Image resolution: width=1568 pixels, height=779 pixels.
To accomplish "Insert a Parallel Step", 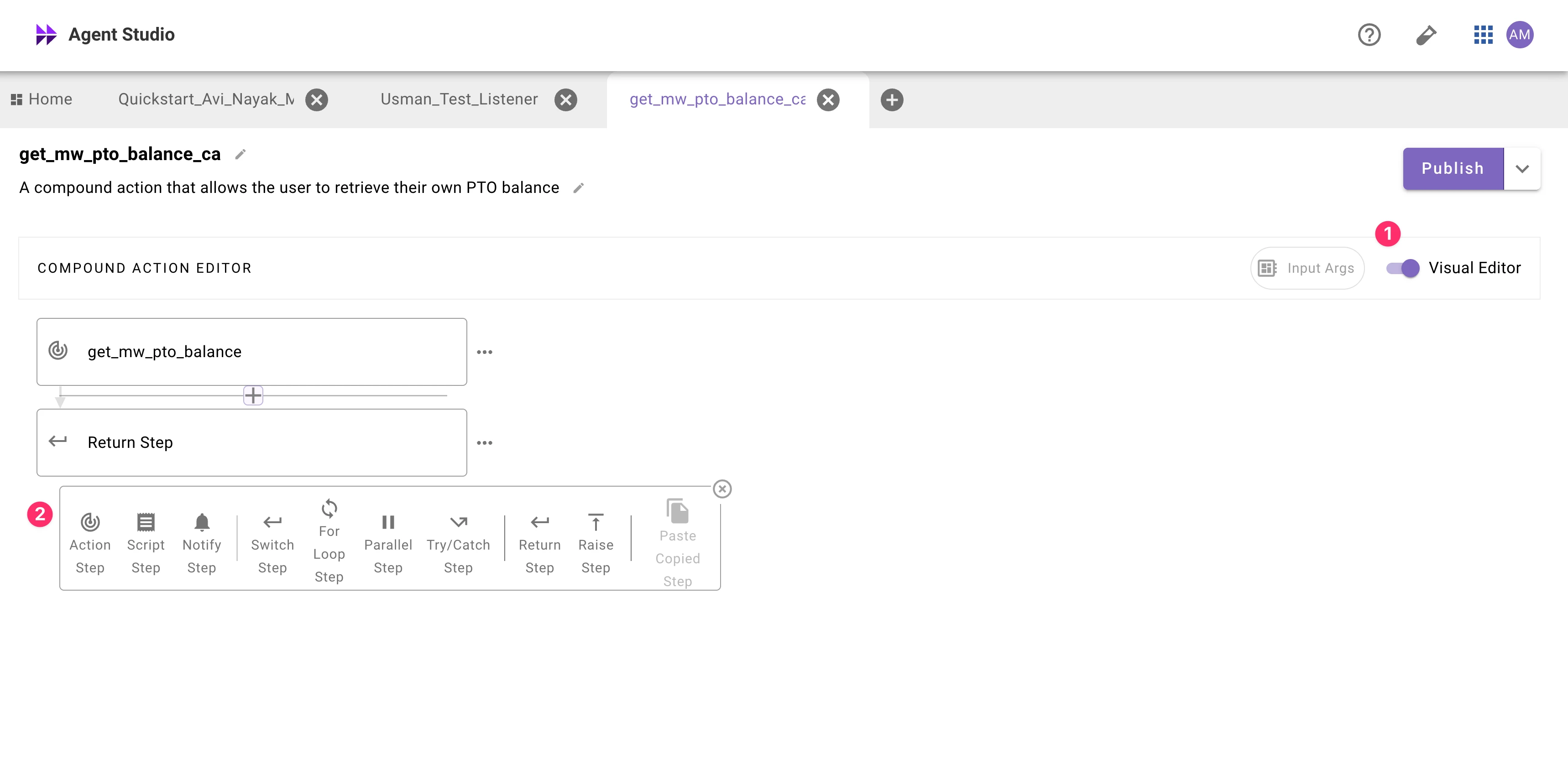I will point(388,542).
